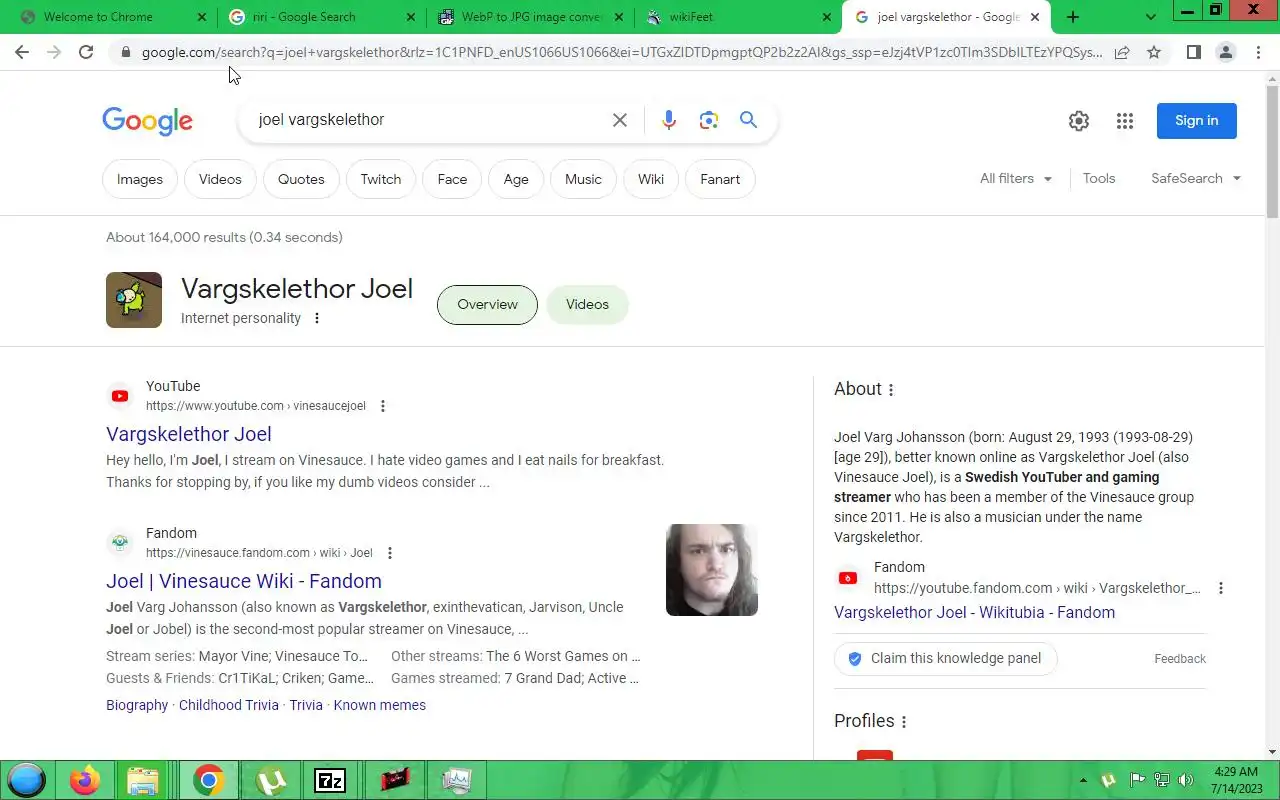Submit search with magnifier icon
The image size is (1280, 800).
tap(748, 120)
